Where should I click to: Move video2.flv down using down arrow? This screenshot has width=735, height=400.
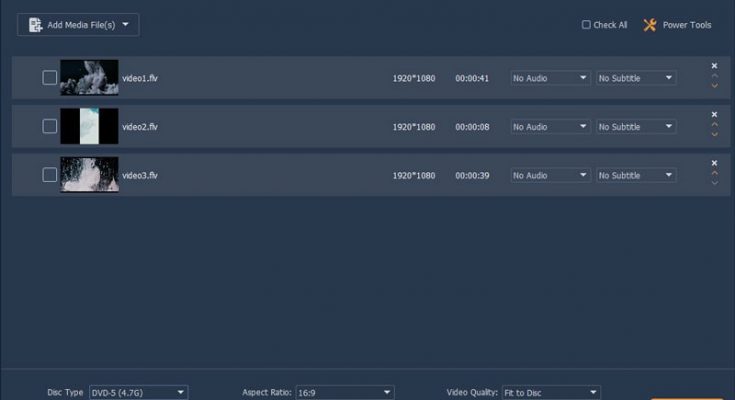click(x=714, y=136)
